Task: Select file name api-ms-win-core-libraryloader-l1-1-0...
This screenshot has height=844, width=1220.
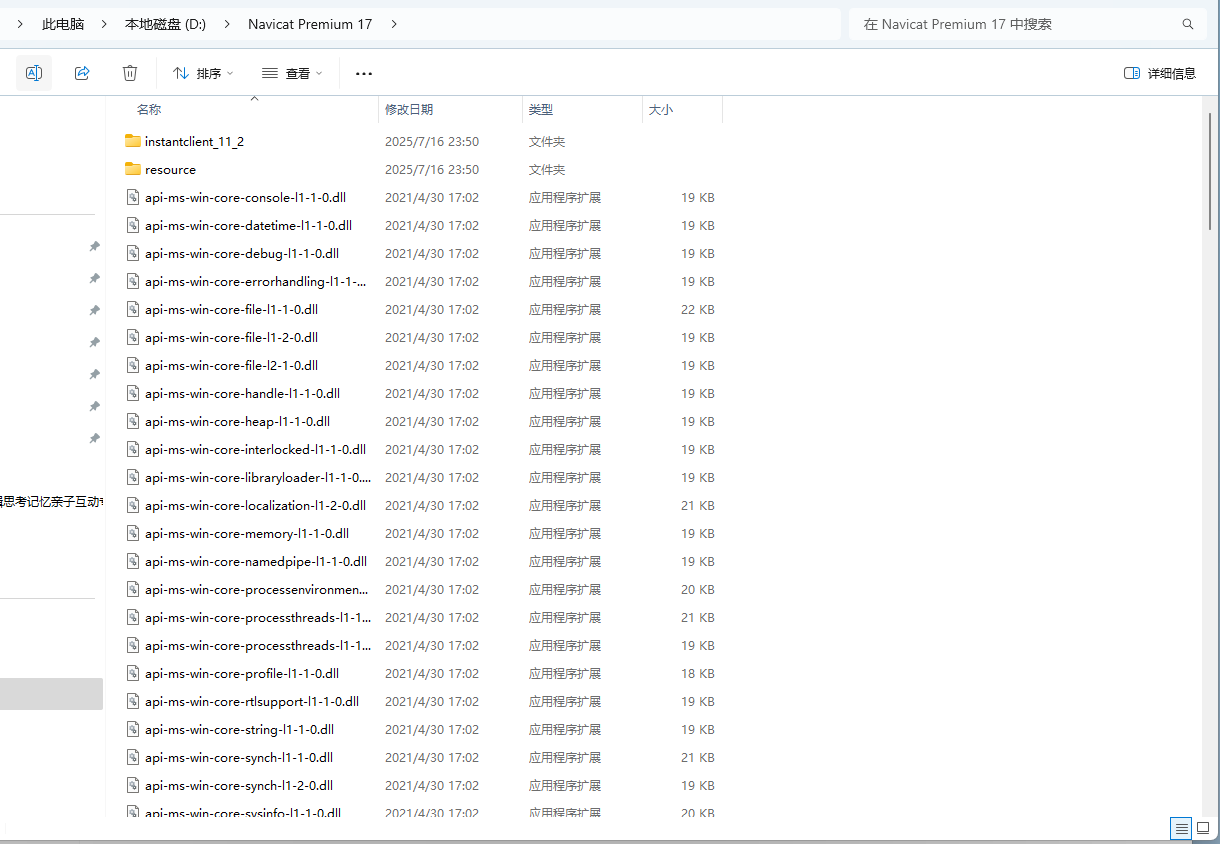Action: tap(258, 477)
